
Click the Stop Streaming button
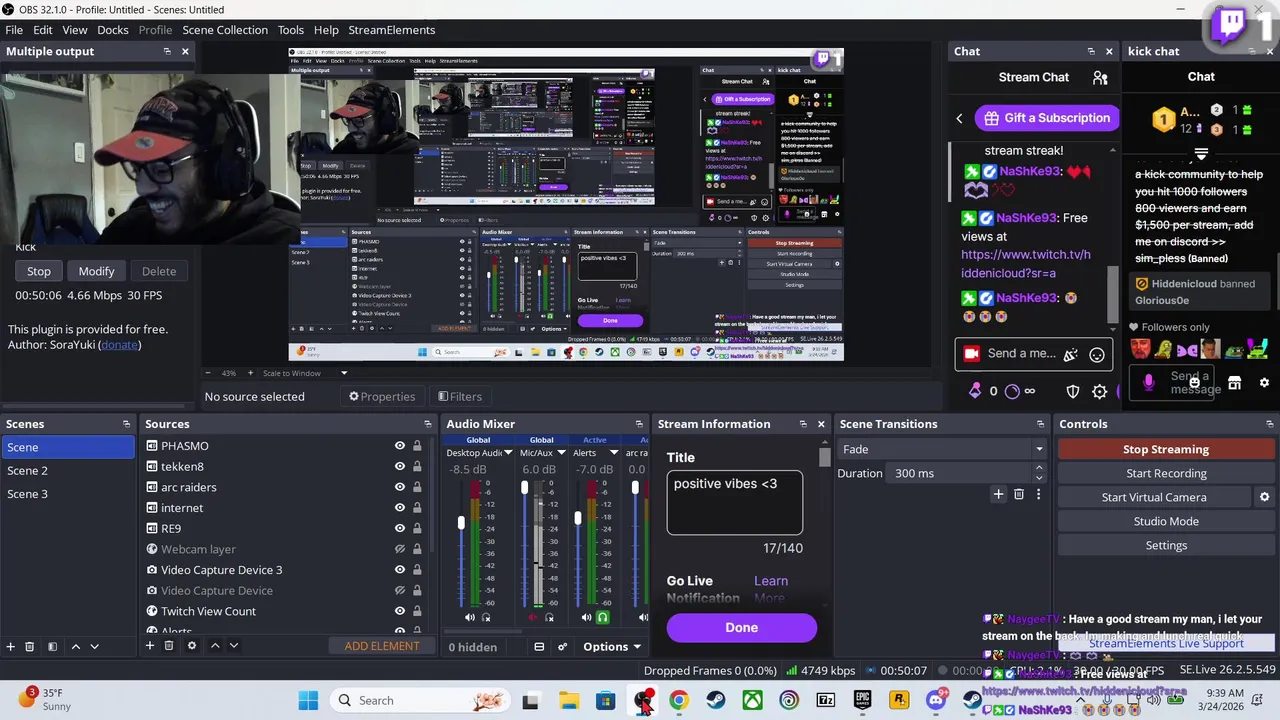pos(1166,450)
